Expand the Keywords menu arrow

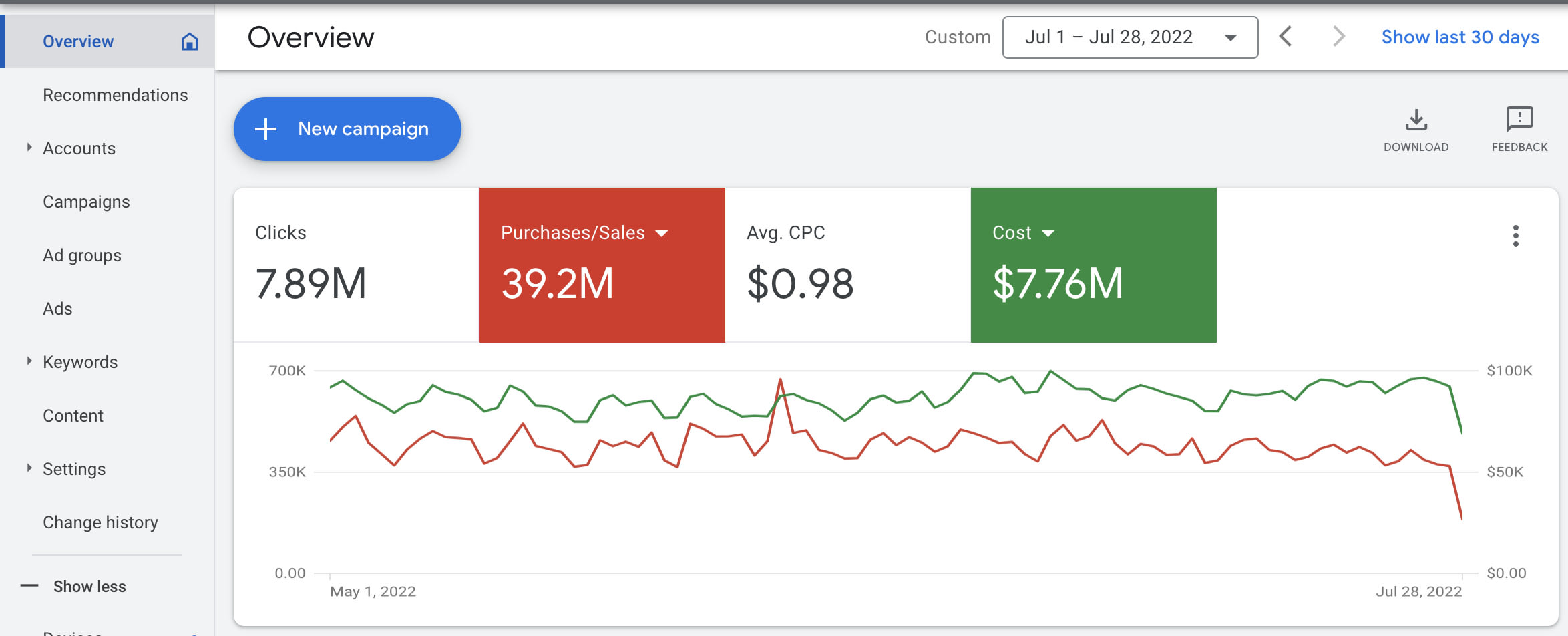(x=29, y=361)
